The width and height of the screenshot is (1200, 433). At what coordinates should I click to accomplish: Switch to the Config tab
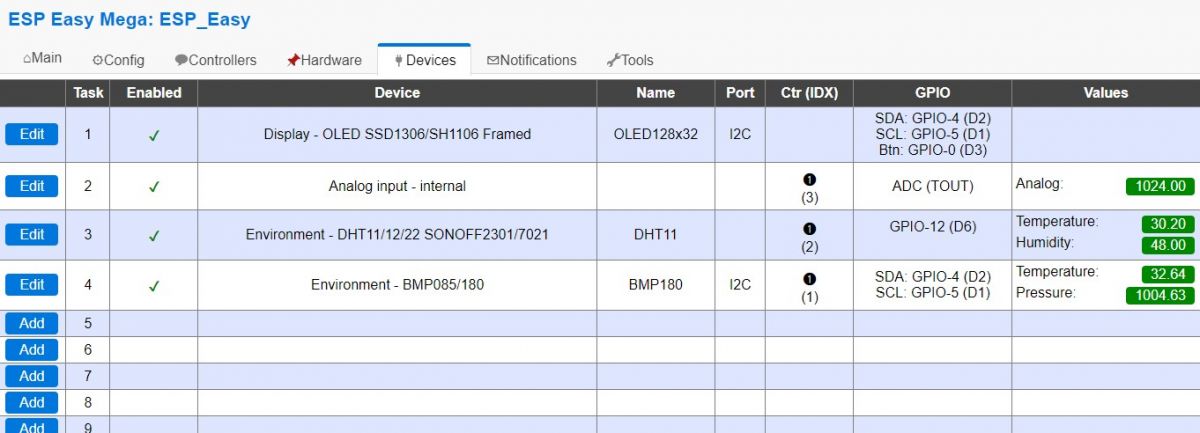click(118, 60)
